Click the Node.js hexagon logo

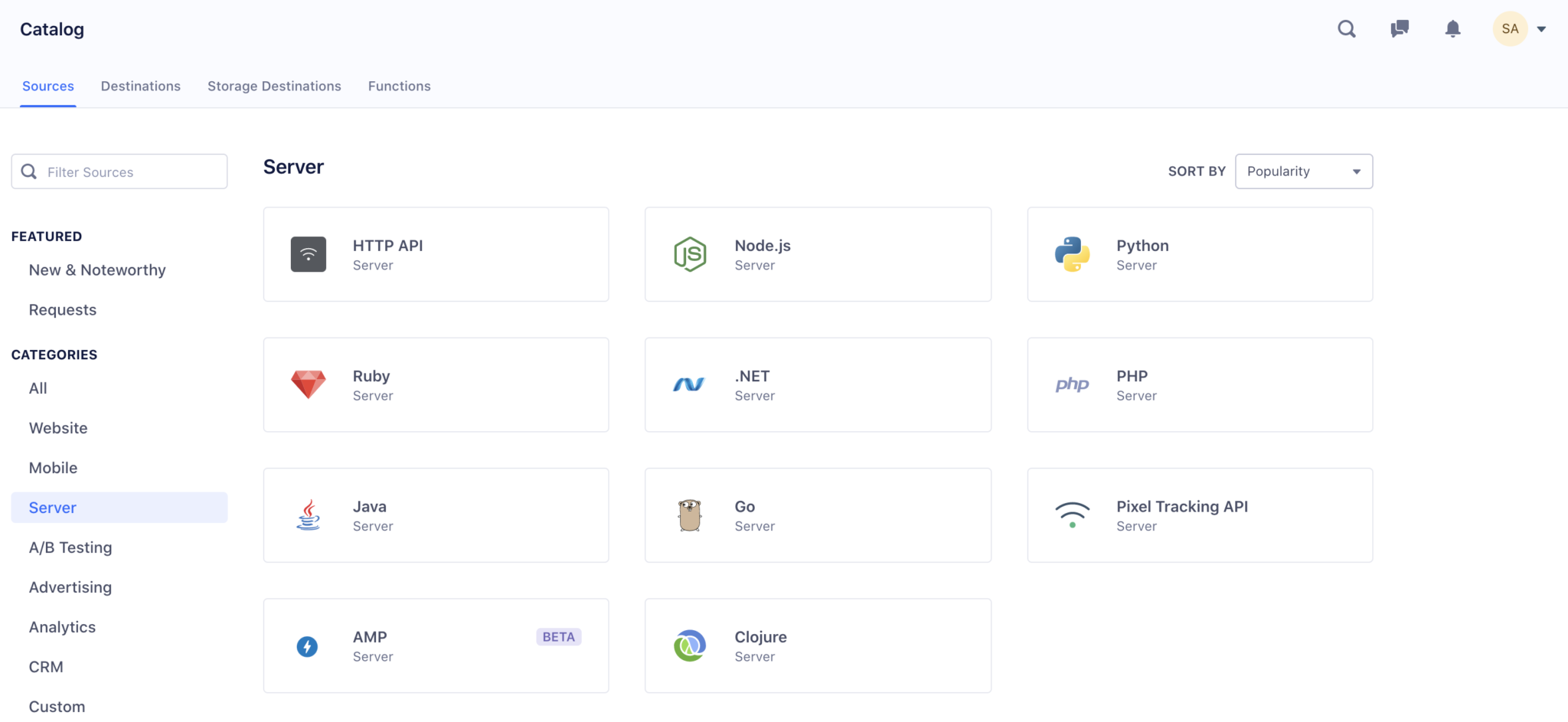(x=690, y=254)
